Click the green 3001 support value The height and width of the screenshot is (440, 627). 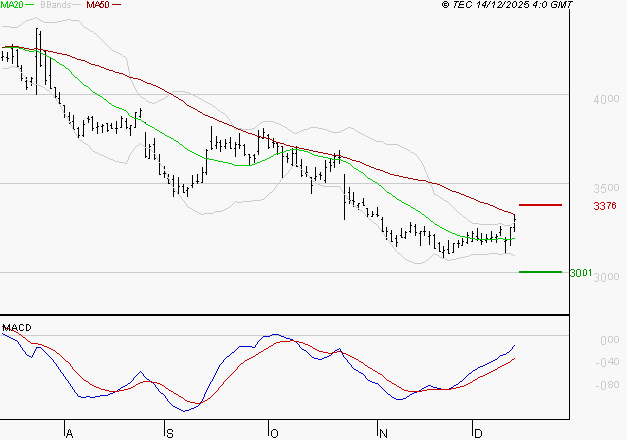coord(581,273)
